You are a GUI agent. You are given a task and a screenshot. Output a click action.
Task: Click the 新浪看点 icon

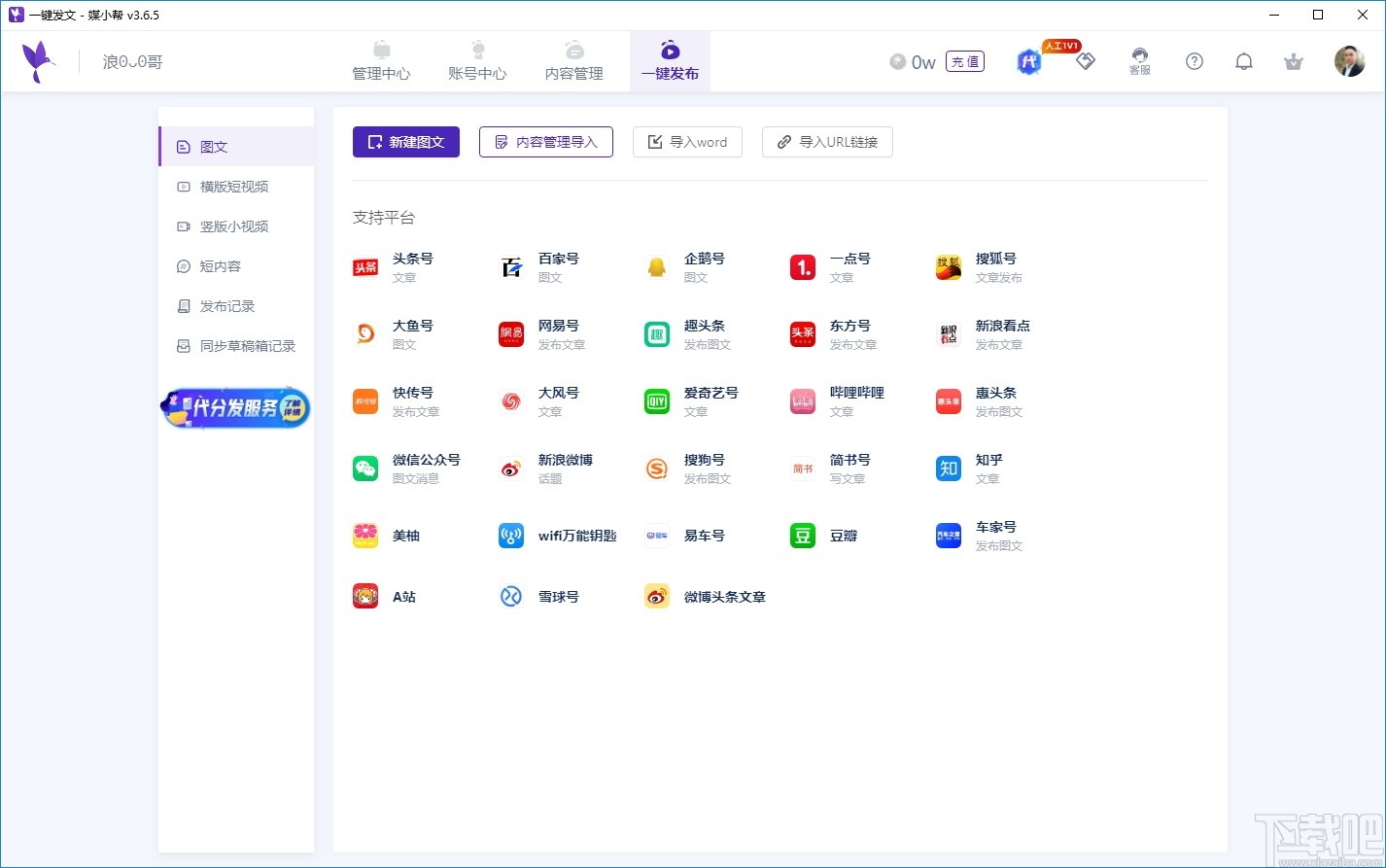[x=949, y=334]
